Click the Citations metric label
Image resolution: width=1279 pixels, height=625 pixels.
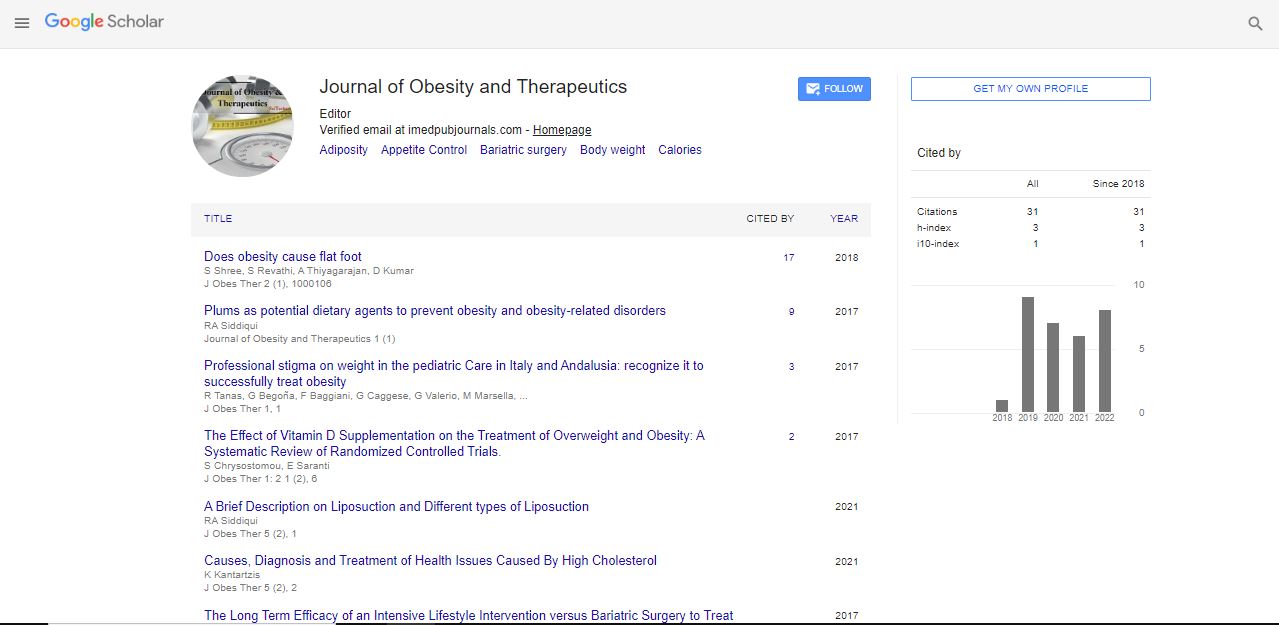click(x=937, y=212)
